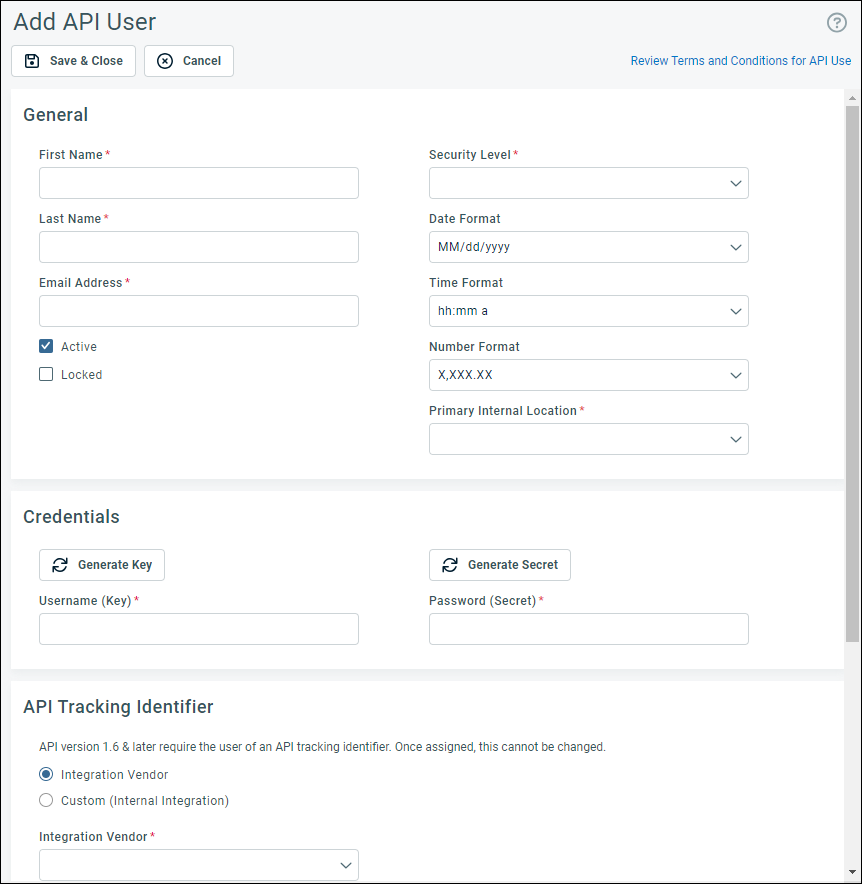
Task: Expand the Date Format dropdown
Action: (588, 247)
